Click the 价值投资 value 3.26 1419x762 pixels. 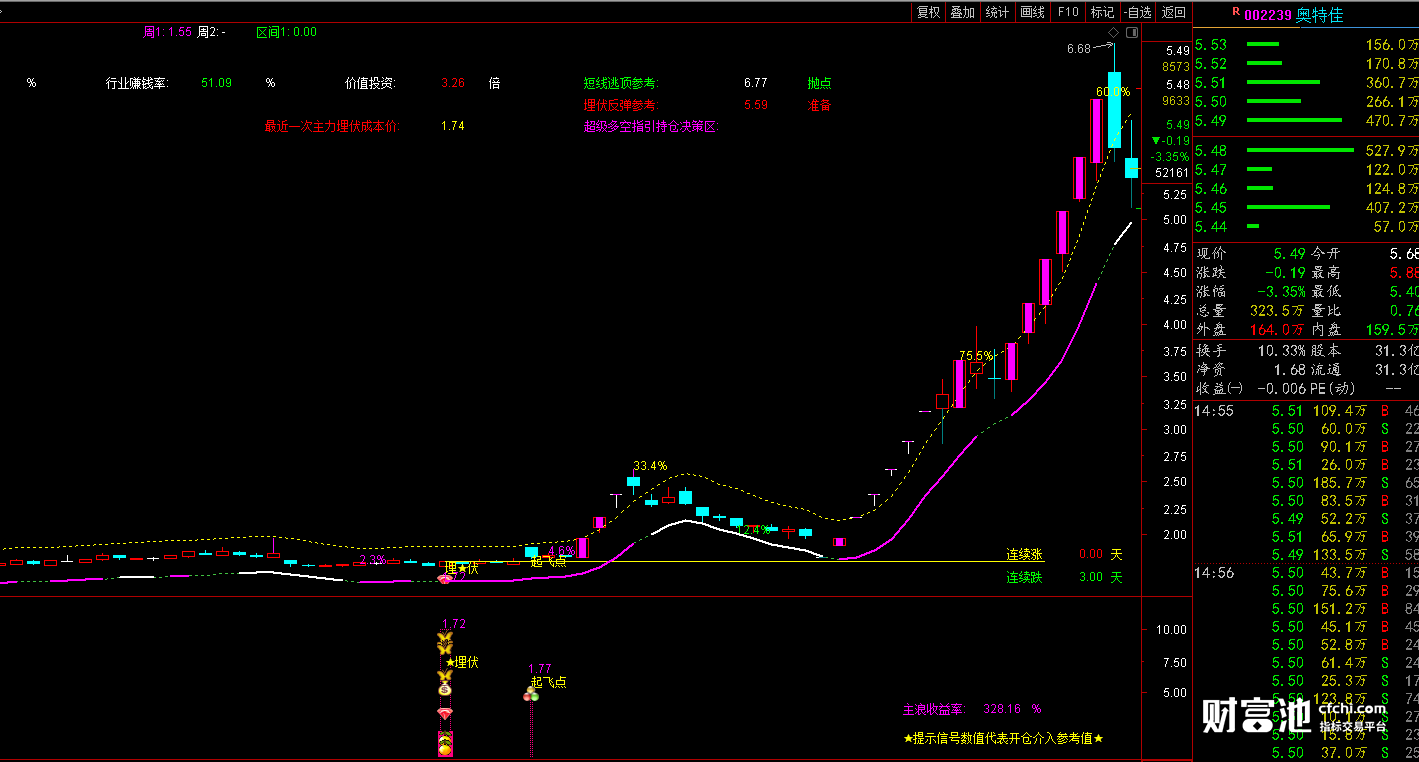click(x=453, y=83)
